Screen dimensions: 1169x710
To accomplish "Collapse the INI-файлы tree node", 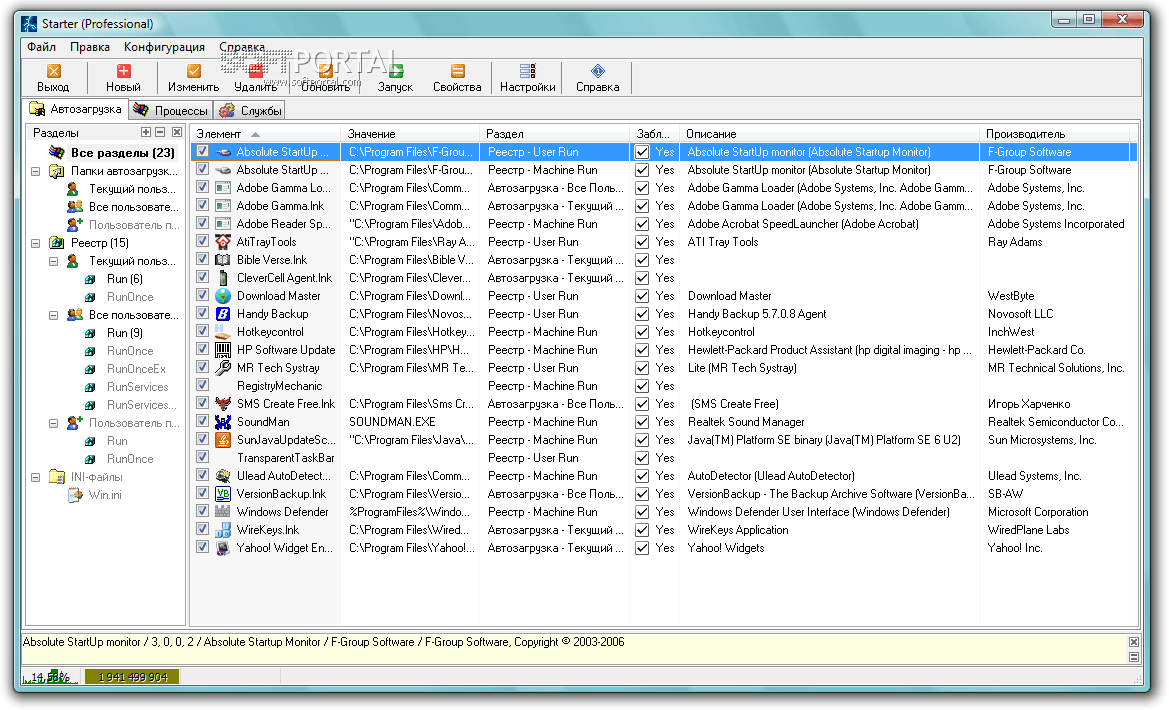I will pos(36,477).
